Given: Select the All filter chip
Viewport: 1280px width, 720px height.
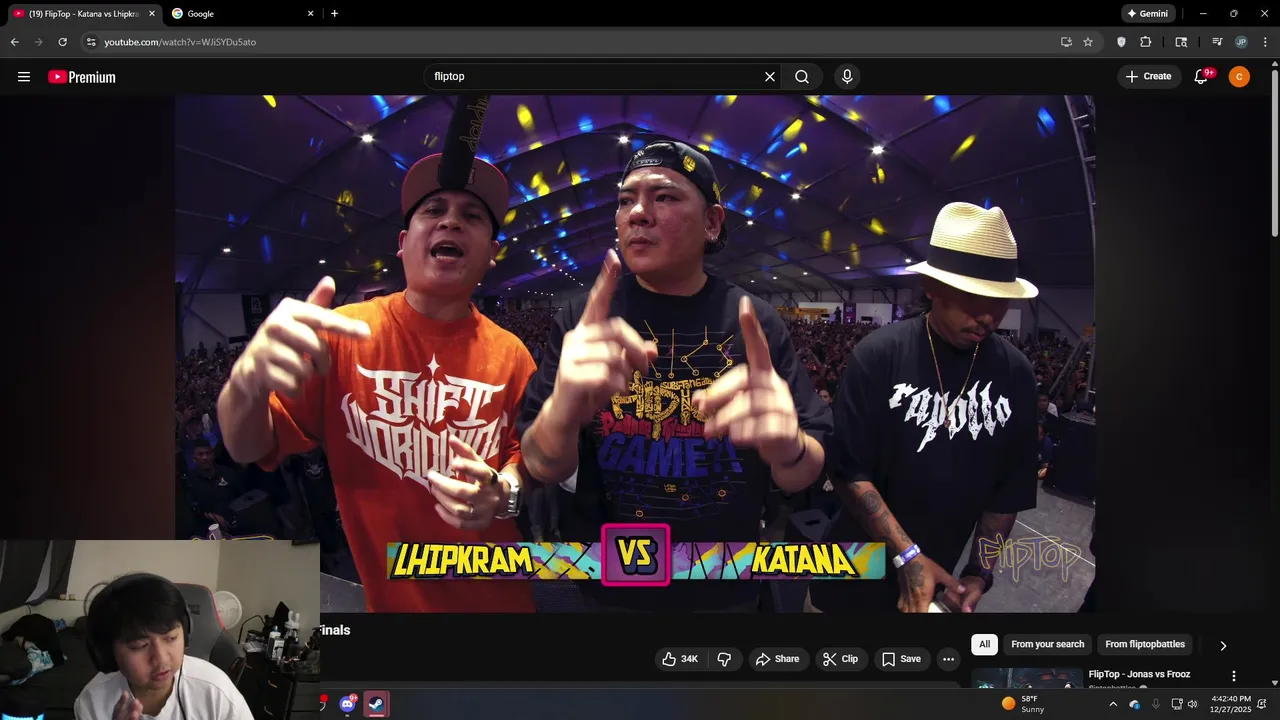Looking at the screenshot, I should 985,645.
